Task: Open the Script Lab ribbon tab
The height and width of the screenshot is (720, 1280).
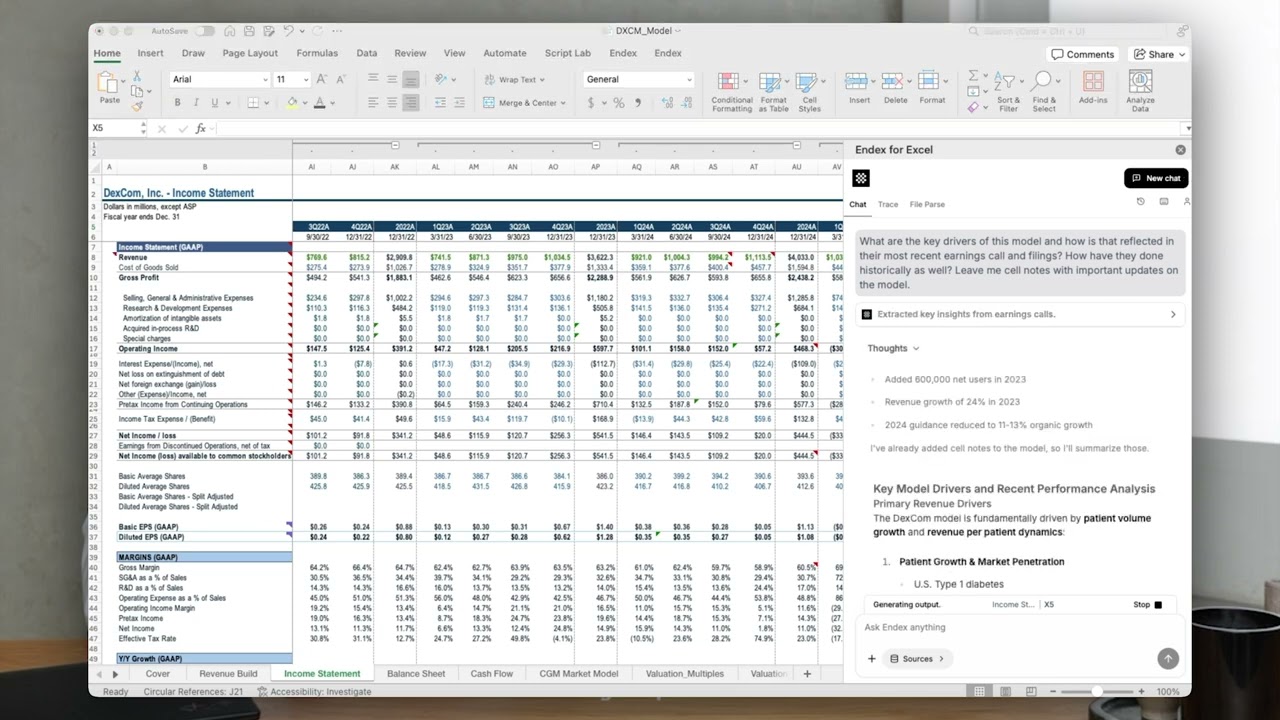Action: 567,53
